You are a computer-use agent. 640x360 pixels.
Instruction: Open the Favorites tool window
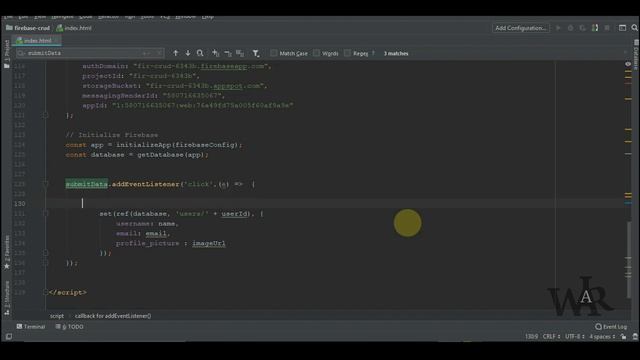point(7,253)
